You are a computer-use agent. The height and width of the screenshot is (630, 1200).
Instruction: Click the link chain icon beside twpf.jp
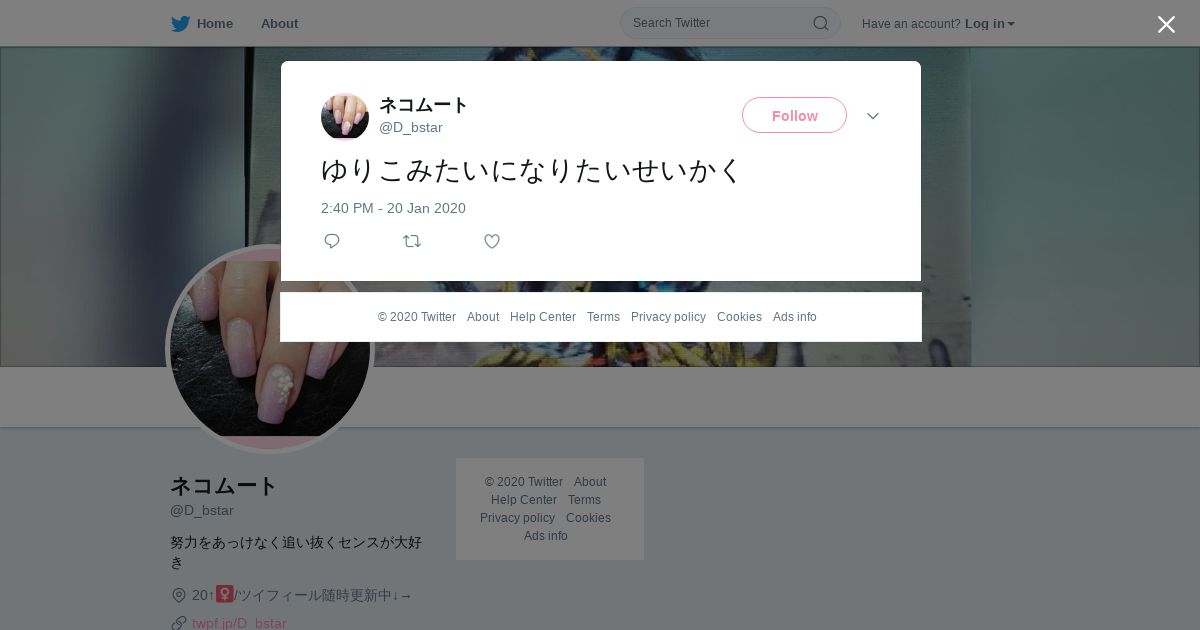pyautogui.click(x=179, y=623)
